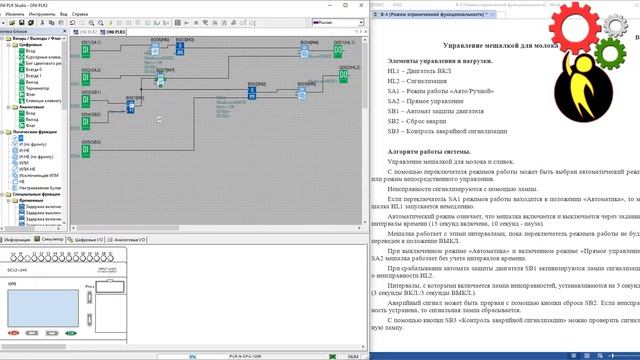The image size is (640, 360).
Task: Pick Курсорные клавиши in the library tree
Action: click(44, 57)
